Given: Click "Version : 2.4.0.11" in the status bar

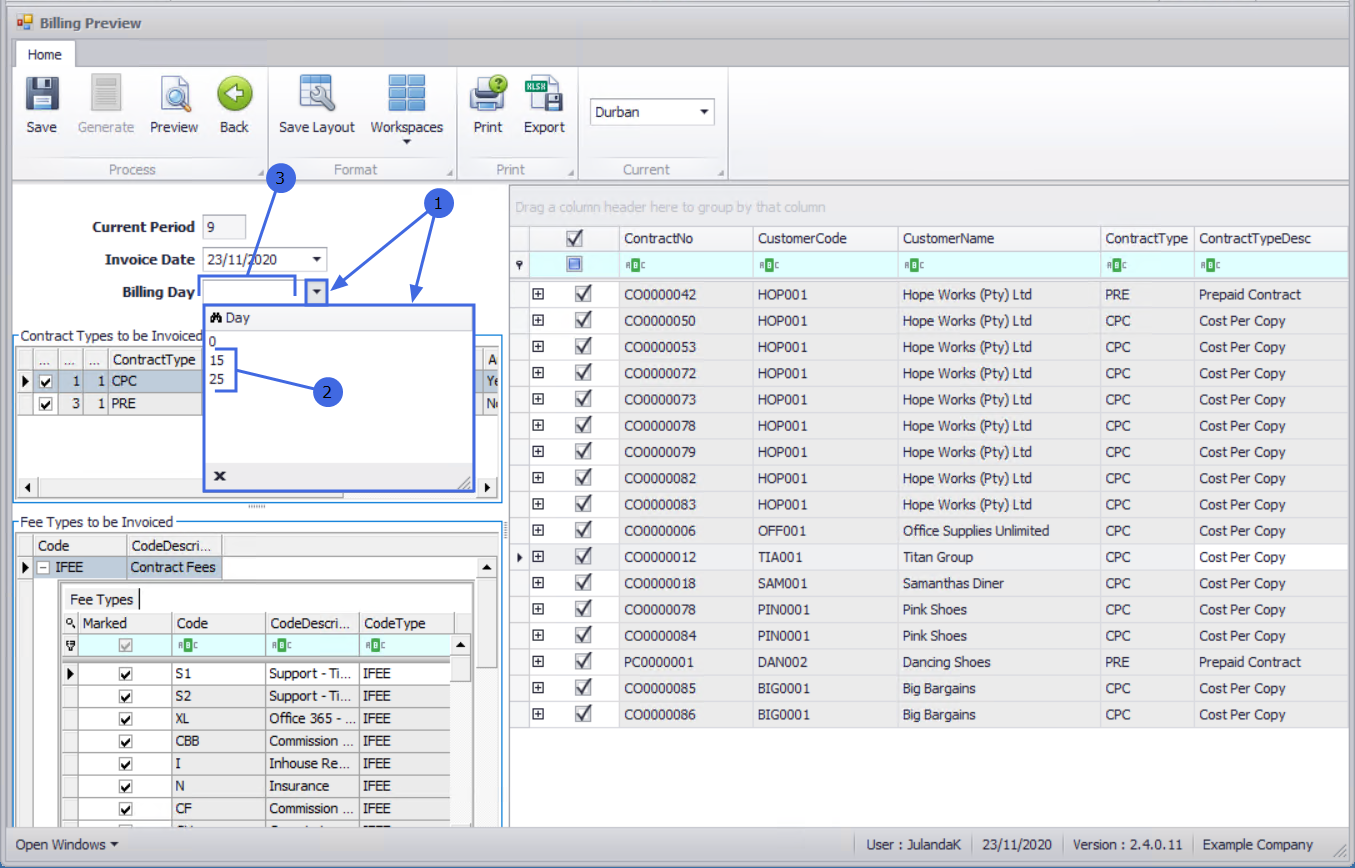Looking at the screenshot, I should (x=1126, y=845).
